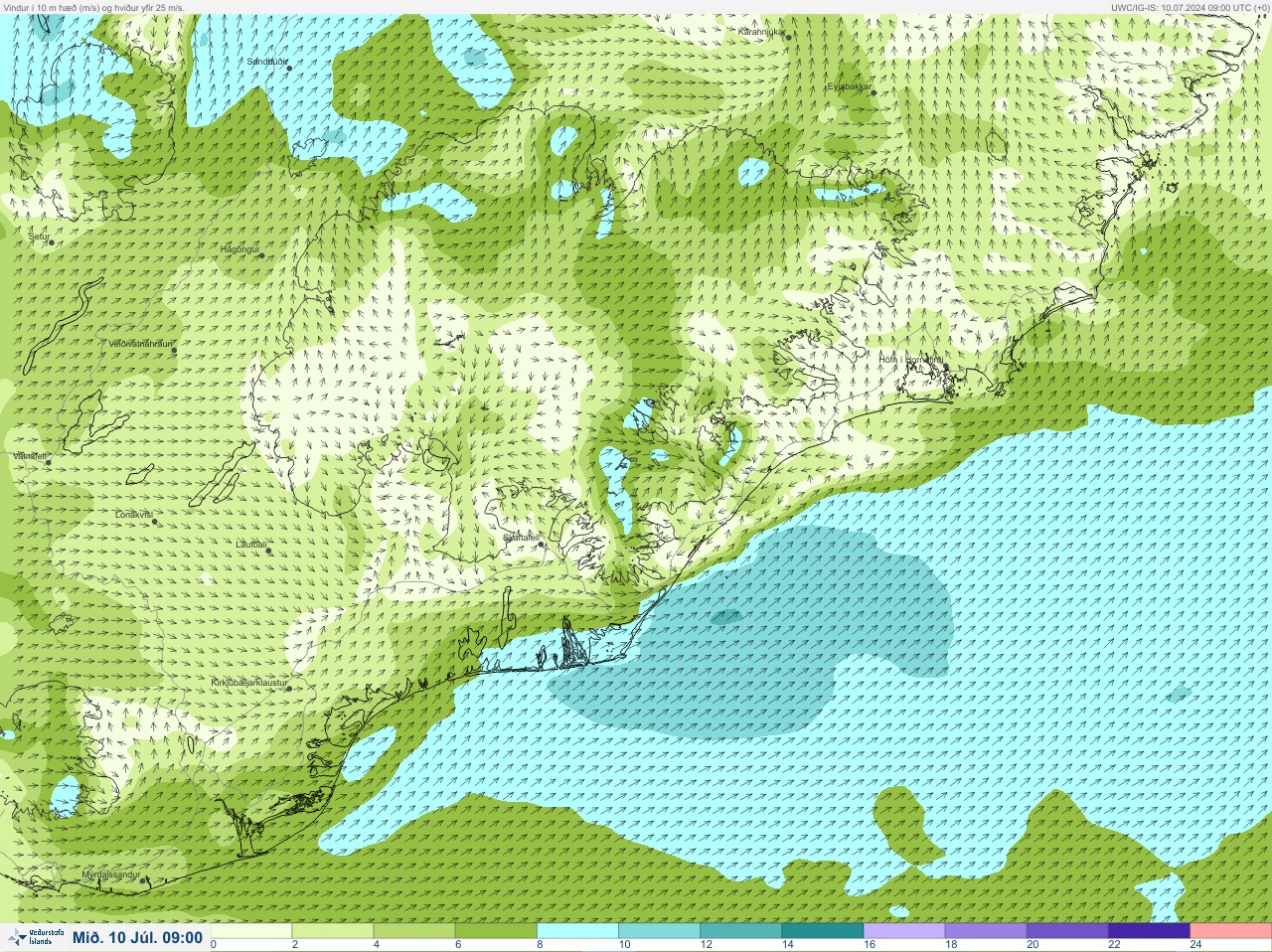Click the Skaftafell station label
The width and height of the screenshot is (1272, 952).
pos(520,537)
